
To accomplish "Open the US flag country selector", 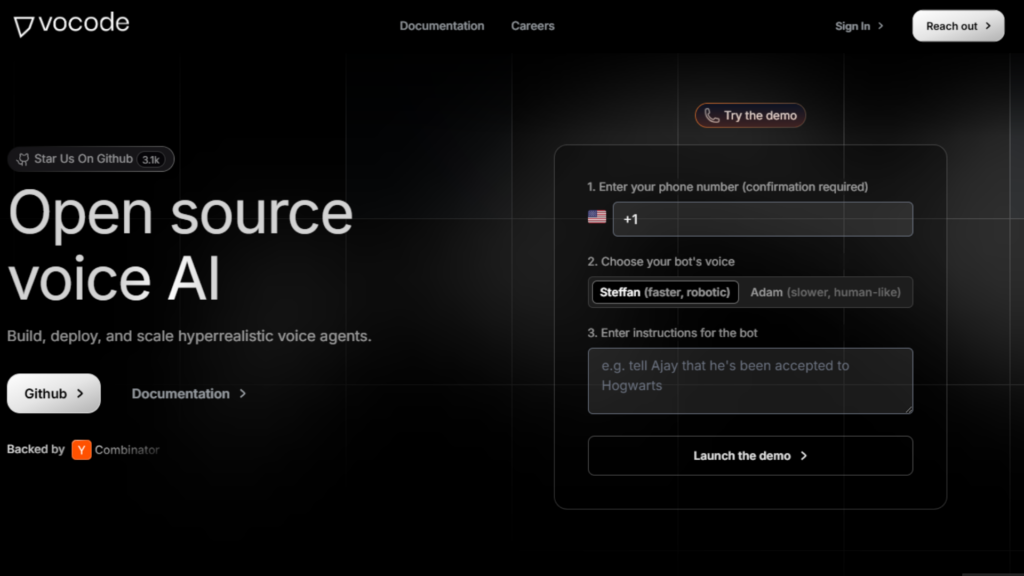I will coord(597,217).
